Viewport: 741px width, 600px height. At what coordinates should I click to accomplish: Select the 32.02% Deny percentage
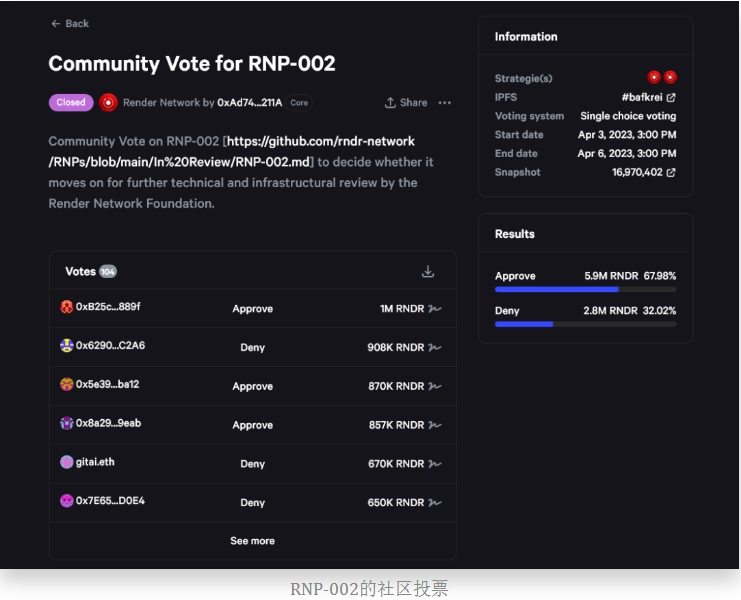(659, 310)
